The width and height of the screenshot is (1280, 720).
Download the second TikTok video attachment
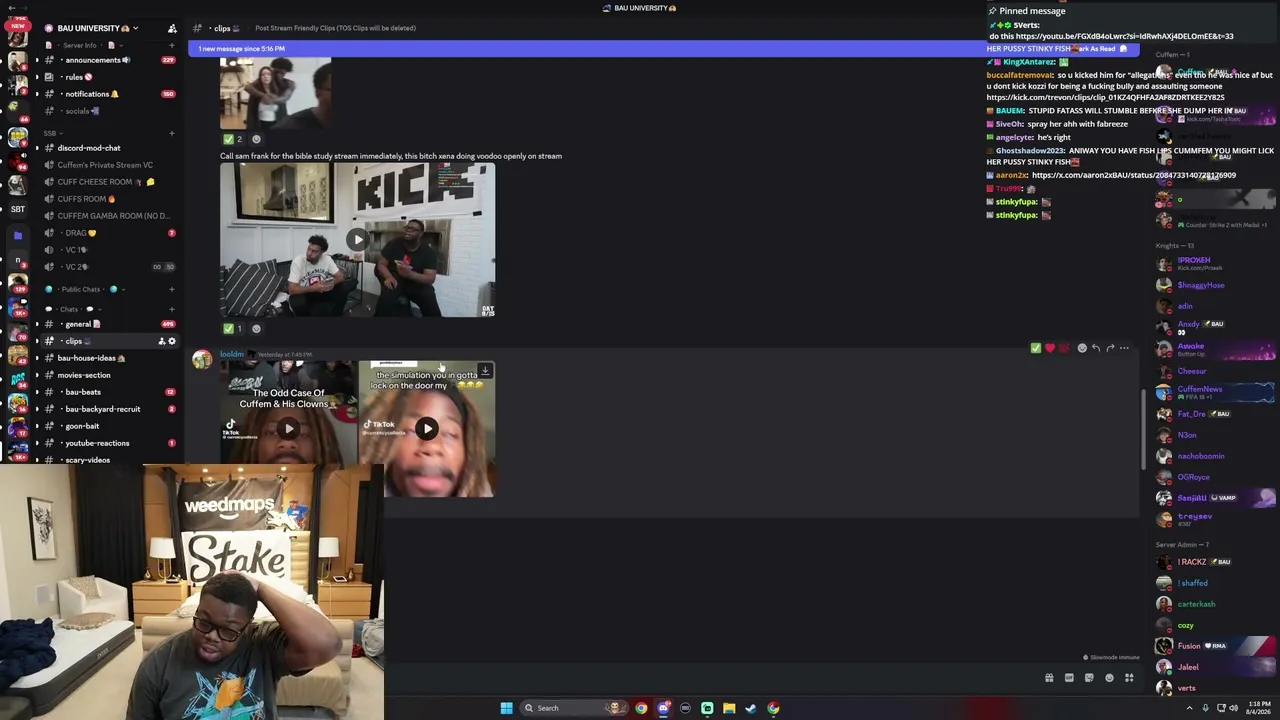click(485, 371)
